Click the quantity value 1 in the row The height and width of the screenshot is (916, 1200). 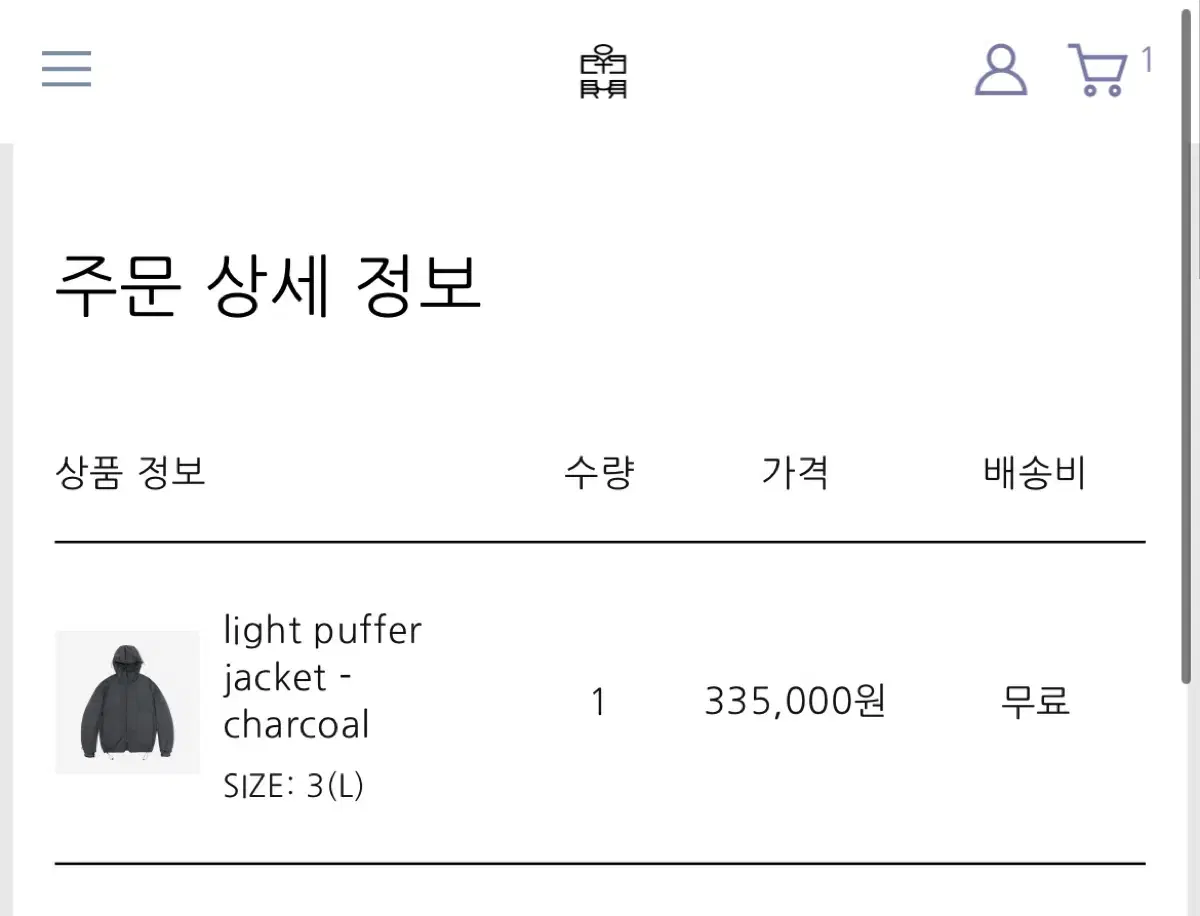point(598,702)
